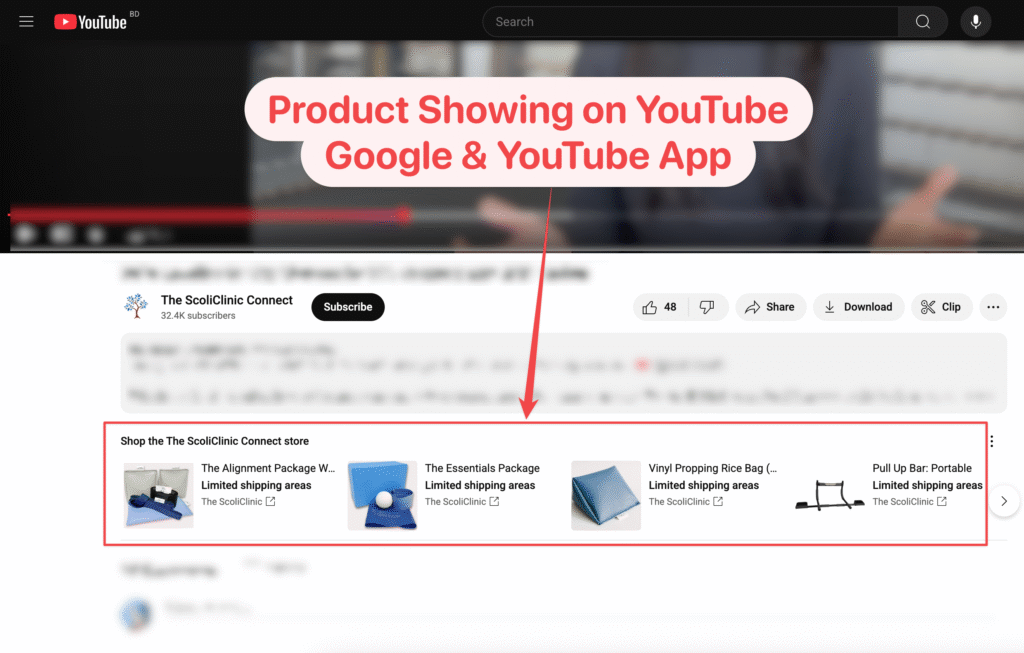1024x653 pixels.
Task: Like the video with thumbs up
Action: (x=660, y=307)
